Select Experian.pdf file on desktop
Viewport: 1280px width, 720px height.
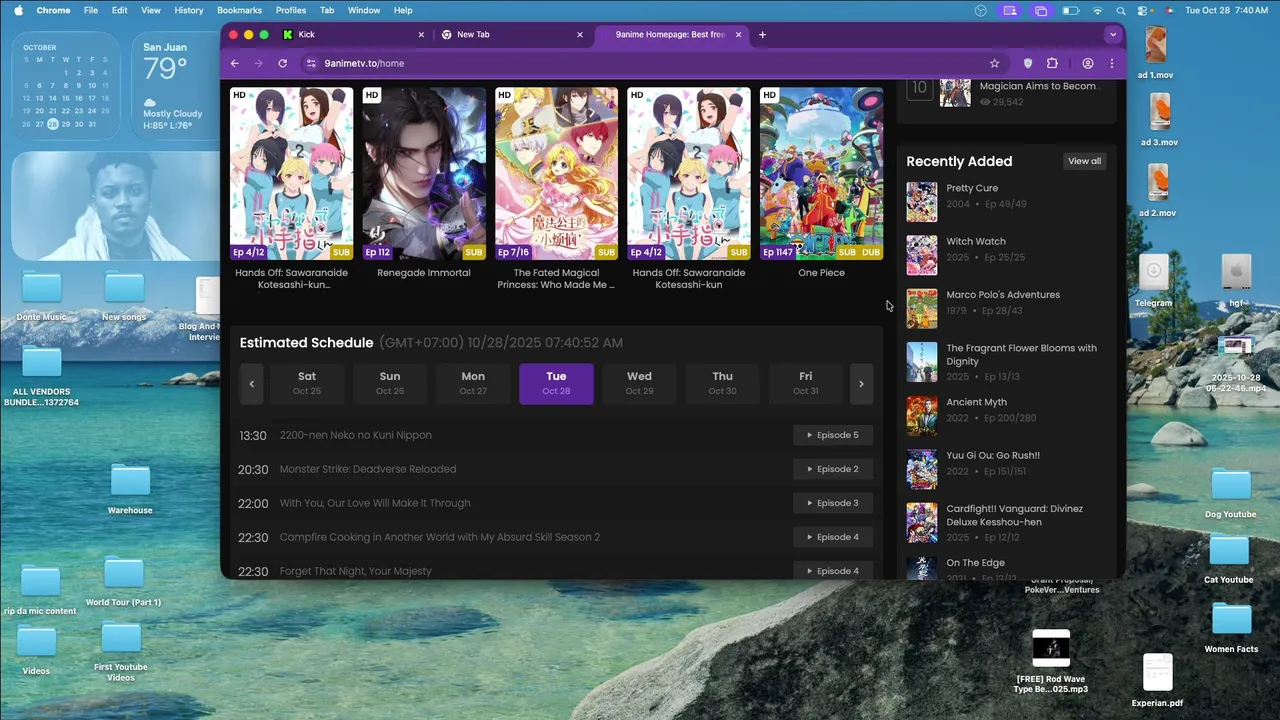[x=1157, y=680]
